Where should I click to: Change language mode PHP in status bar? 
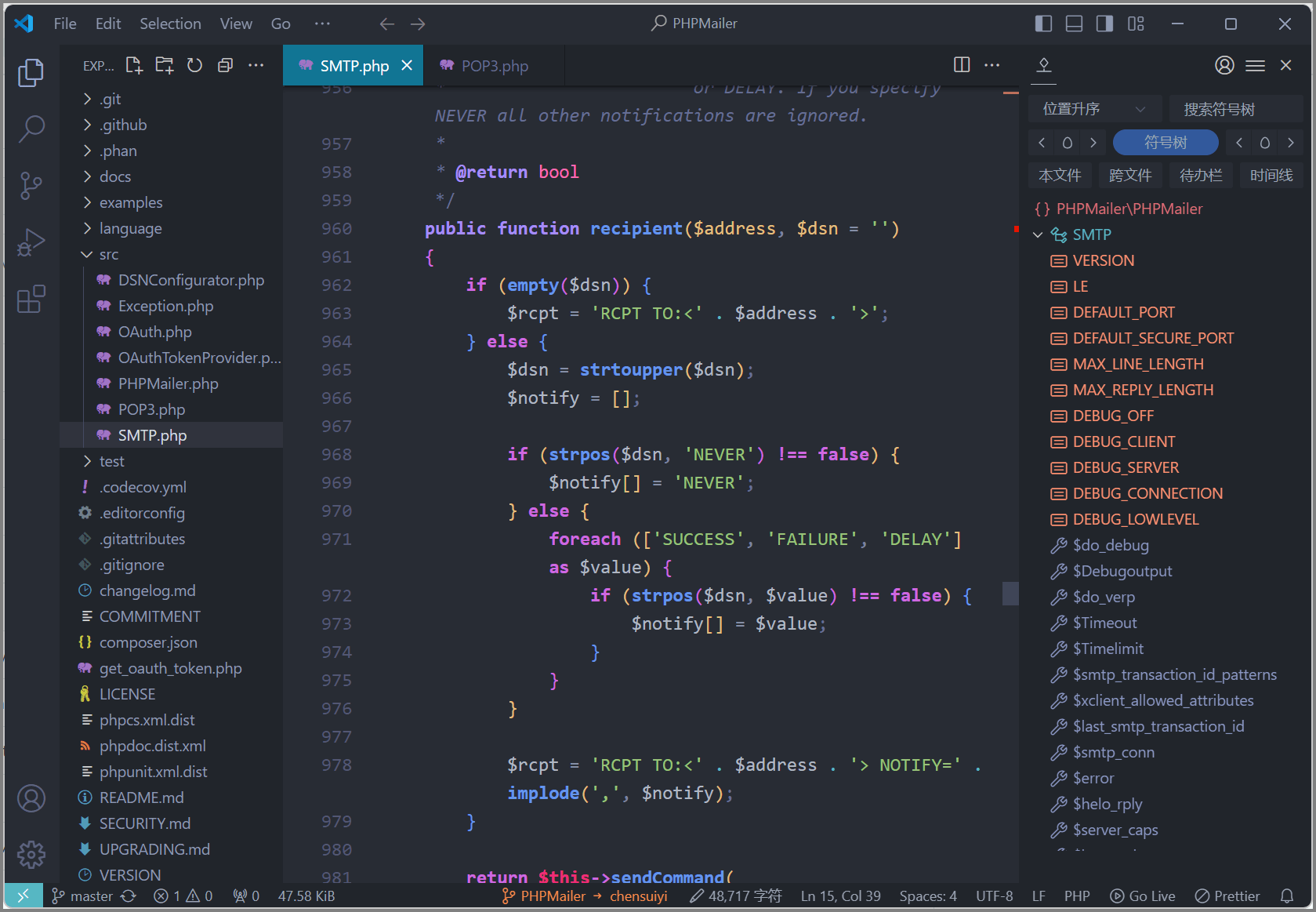1077,896
